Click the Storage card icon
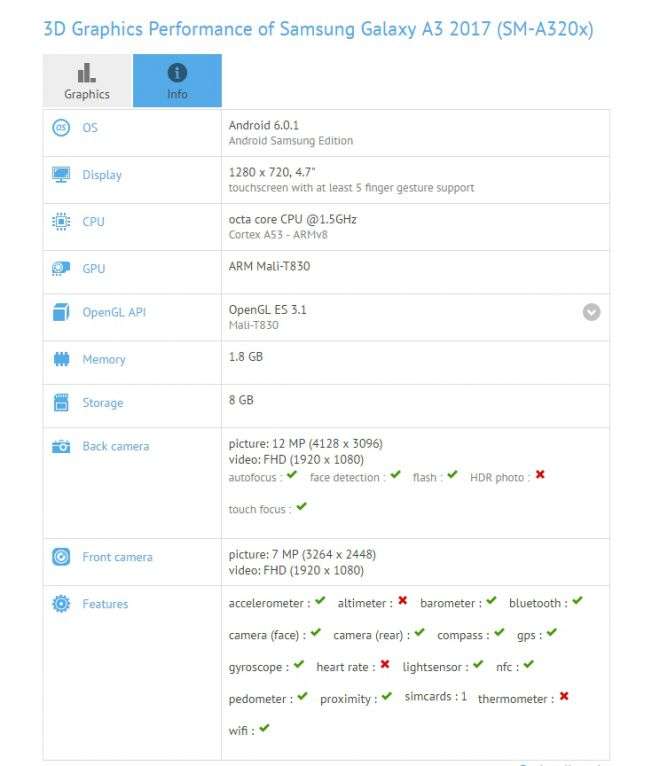The image size is (660, 766). (61, 403)
